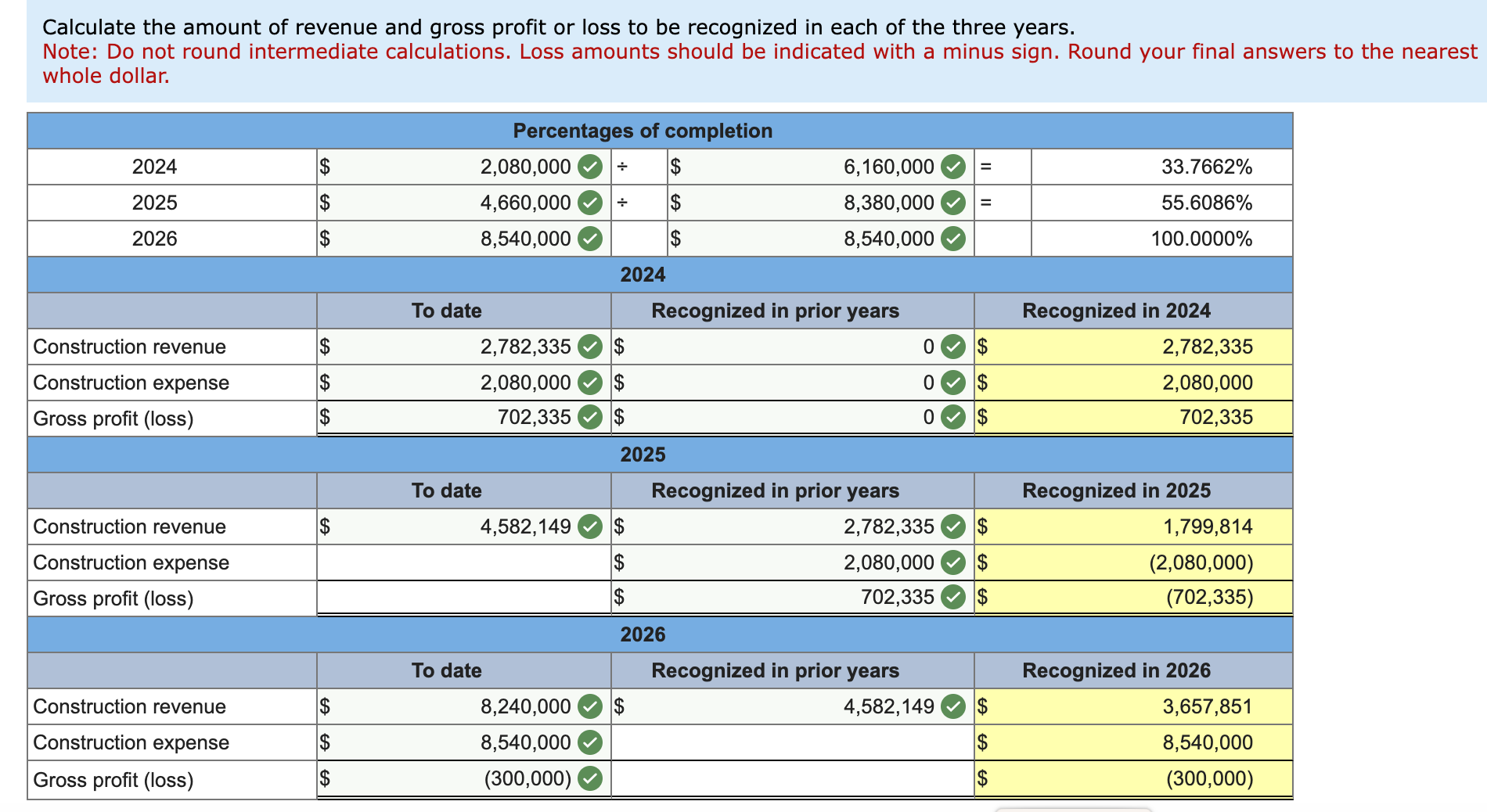
Task: Click the 33.7662% completion percentage
Action: click(1207, 167)
